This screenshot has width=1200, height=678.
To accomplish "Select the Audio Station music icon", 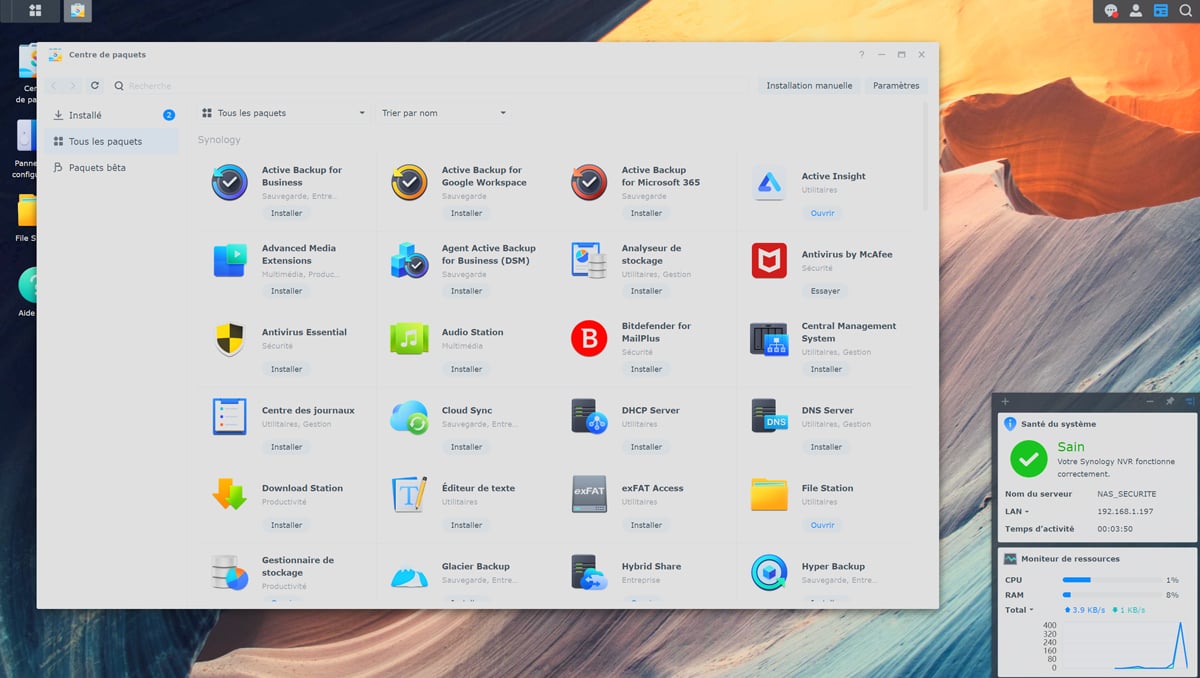I will (409, 339).
